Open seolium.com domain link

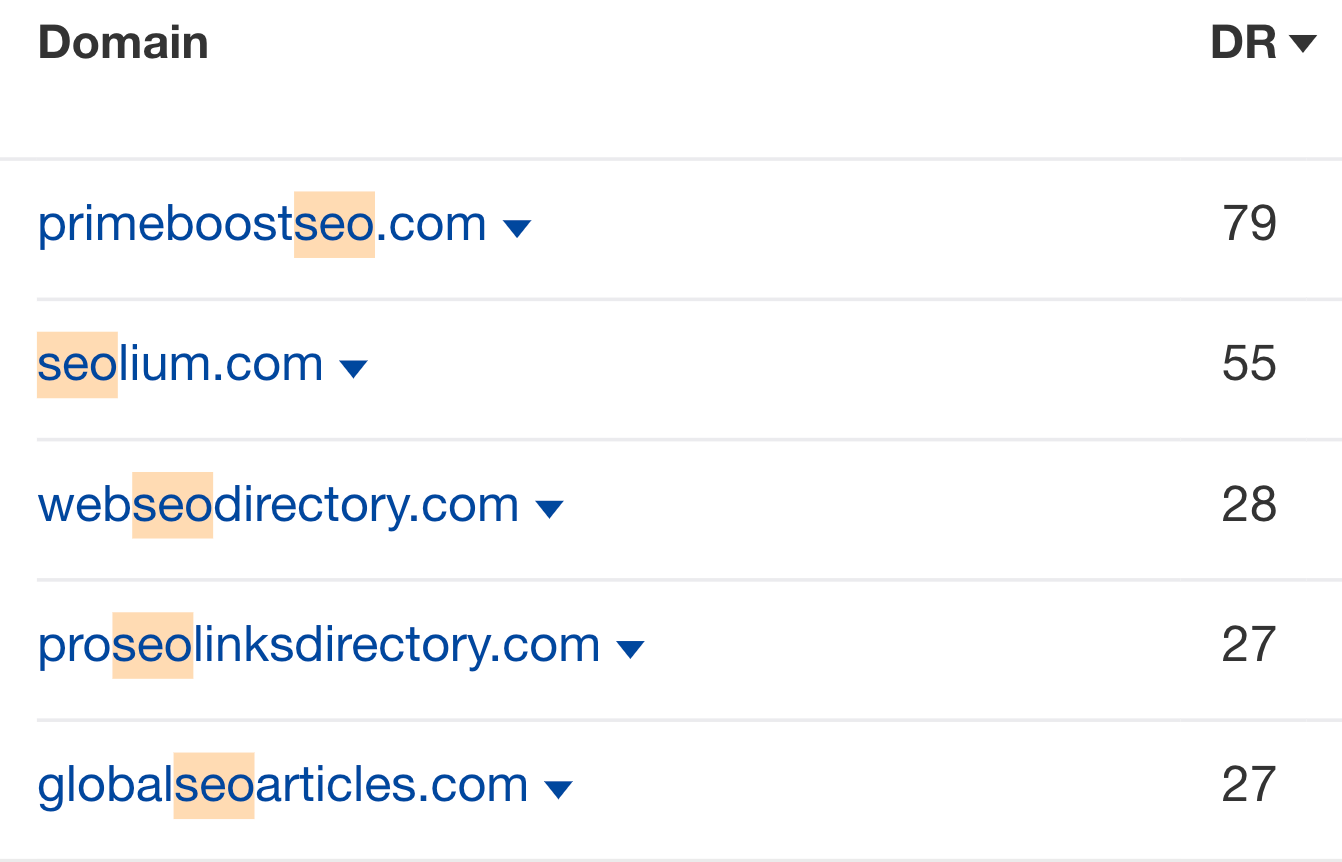tap(180, 364)
